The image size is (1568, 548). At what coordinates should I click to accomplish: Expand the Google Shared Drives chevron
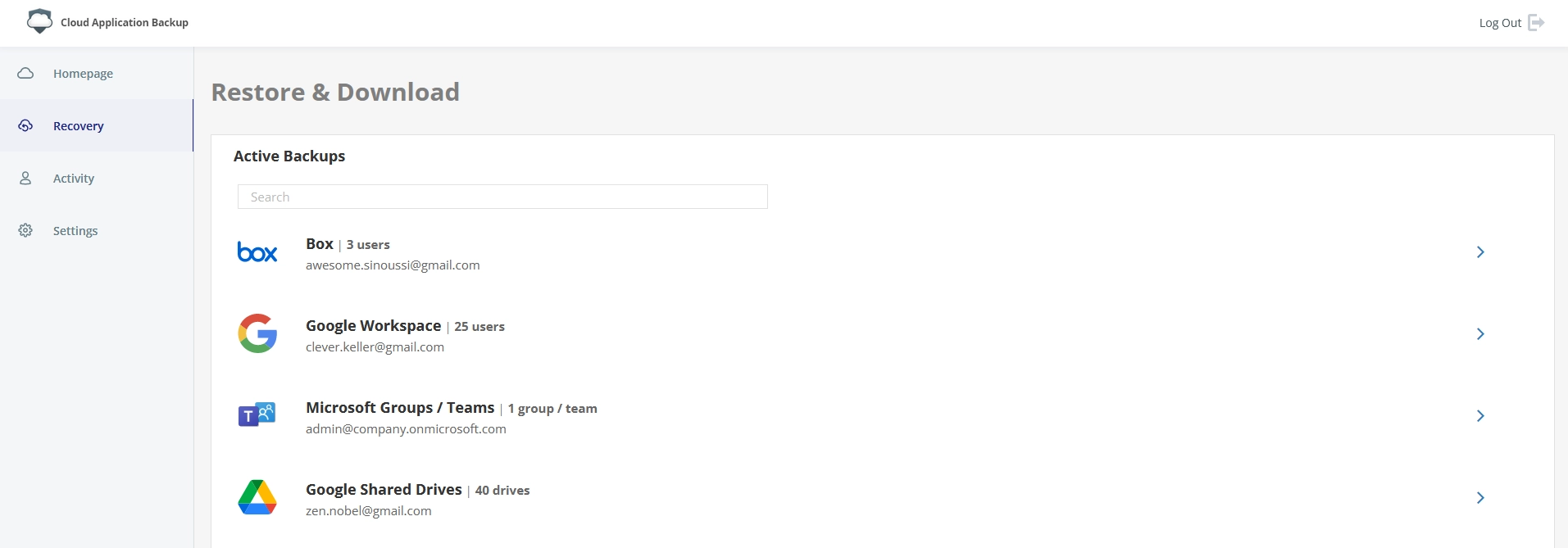pos(1480,498)
